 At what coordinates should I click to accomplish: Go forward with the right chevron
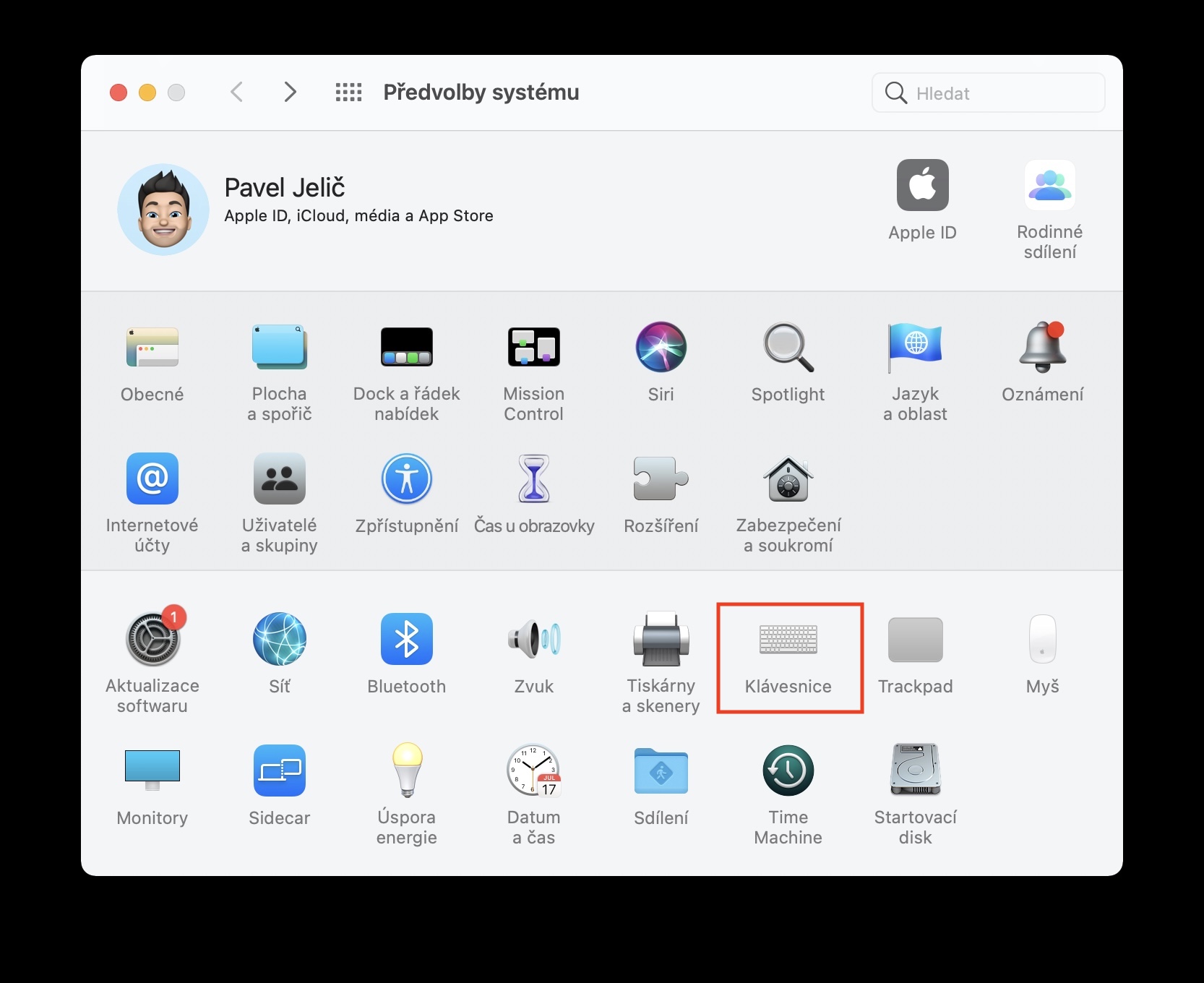pos(290,92)
